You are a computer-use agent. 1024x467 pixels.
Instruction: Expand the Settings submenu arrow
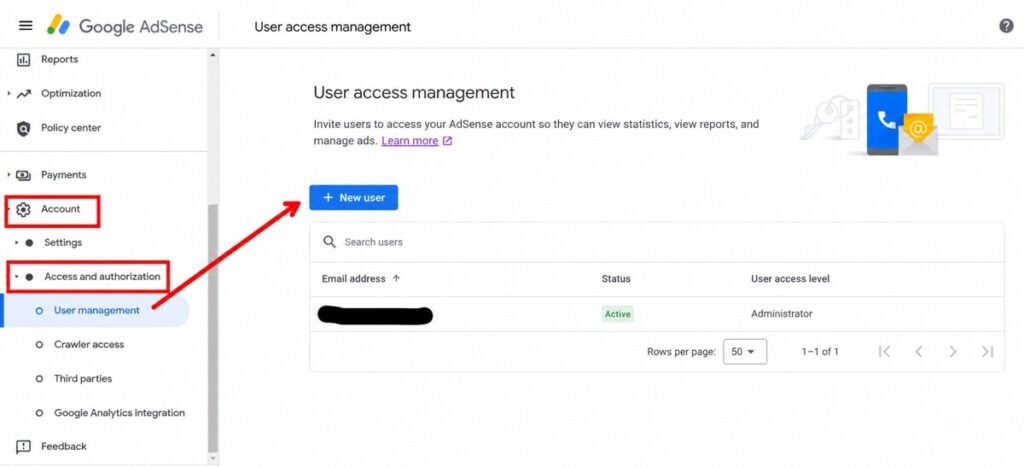(16, 243)
